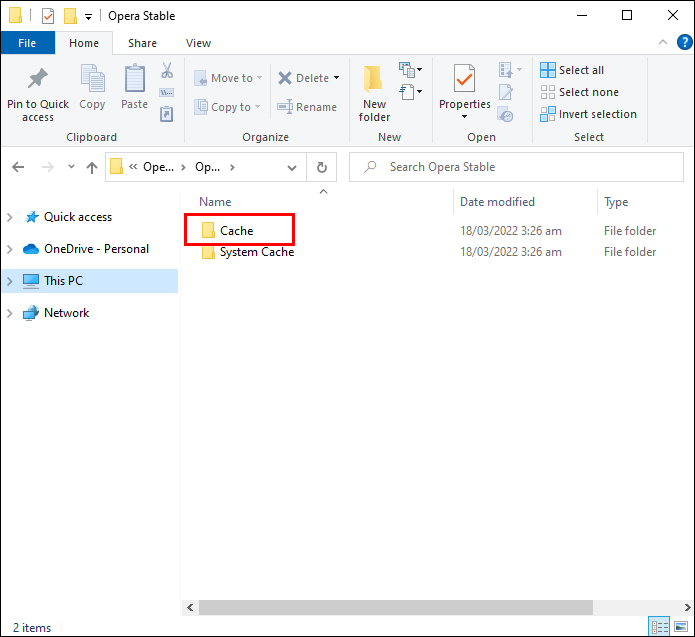Image resolution: width=695 pixels, height=637 pixels.
Task: Click the Copy icon in Clipboard group
Action: pos(92,78)
